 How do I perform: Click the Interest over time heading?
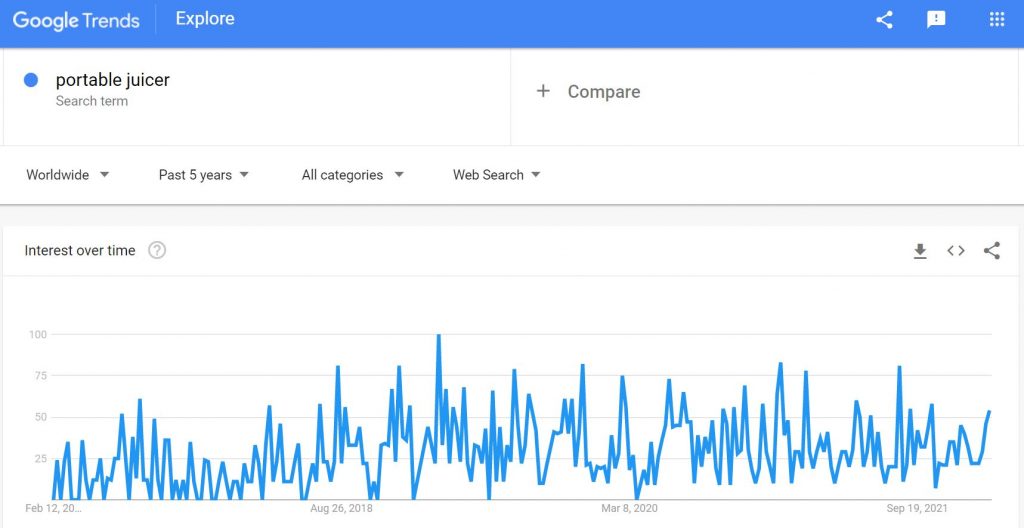coord(80,251)
